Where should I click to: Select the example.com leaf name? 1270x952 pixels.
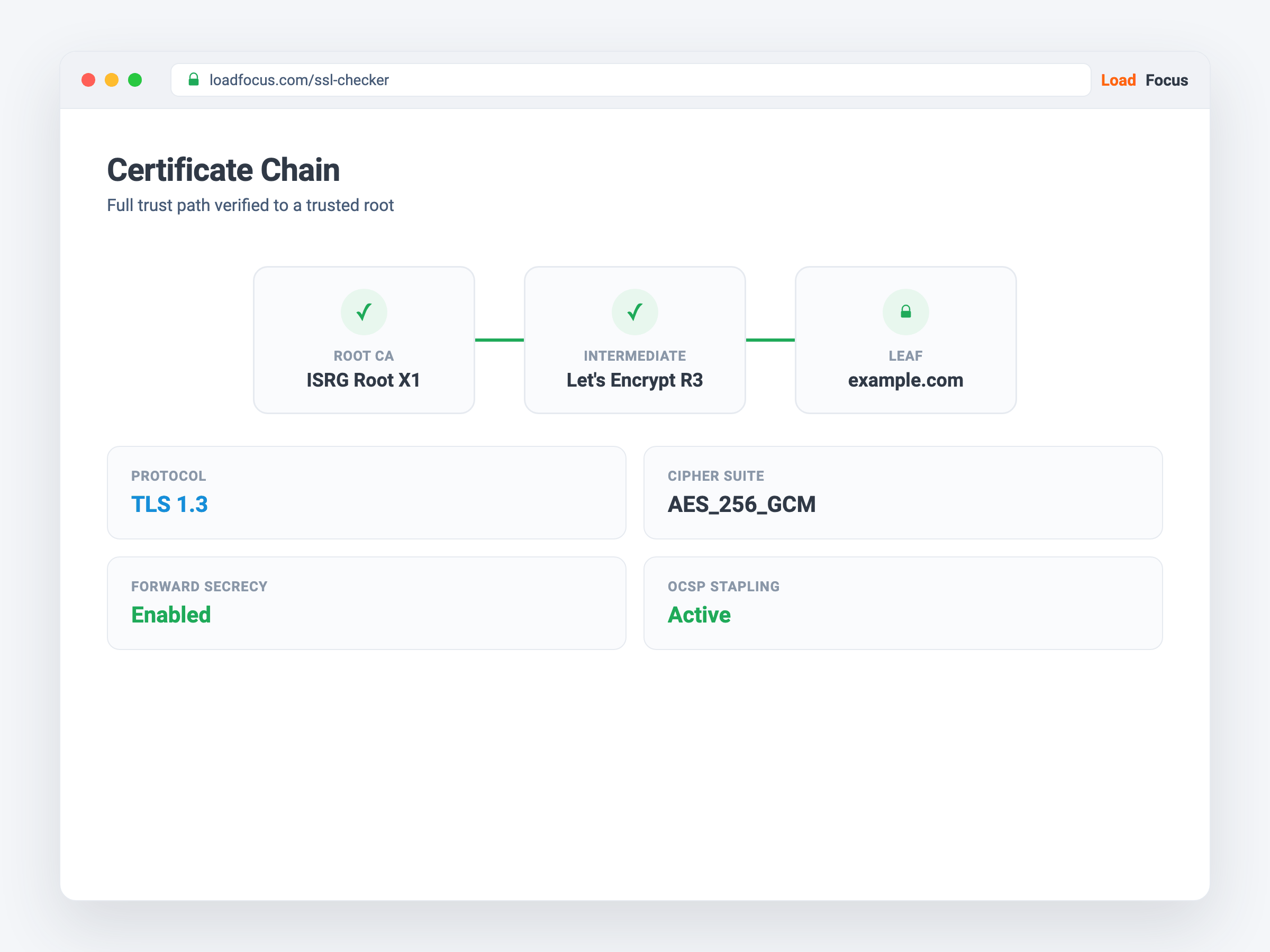pos(905,380)
